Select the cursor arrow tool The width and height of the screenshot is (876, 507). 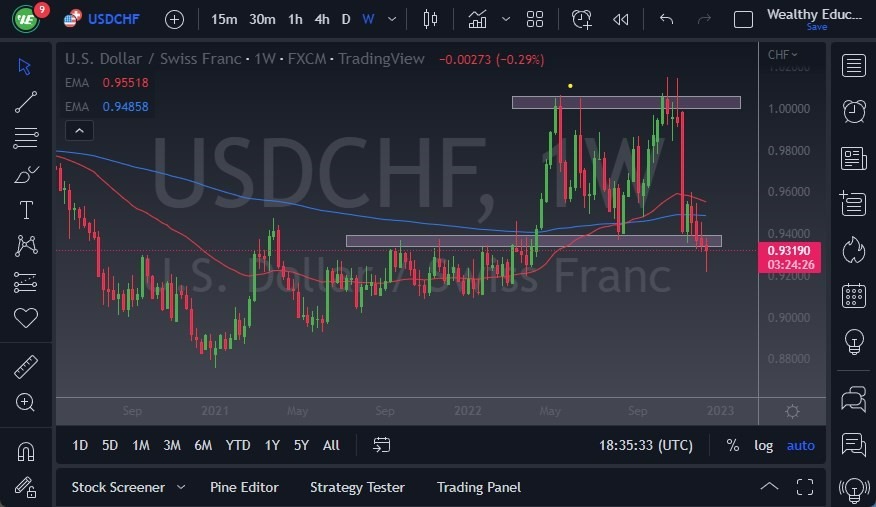tap(25, 66)
